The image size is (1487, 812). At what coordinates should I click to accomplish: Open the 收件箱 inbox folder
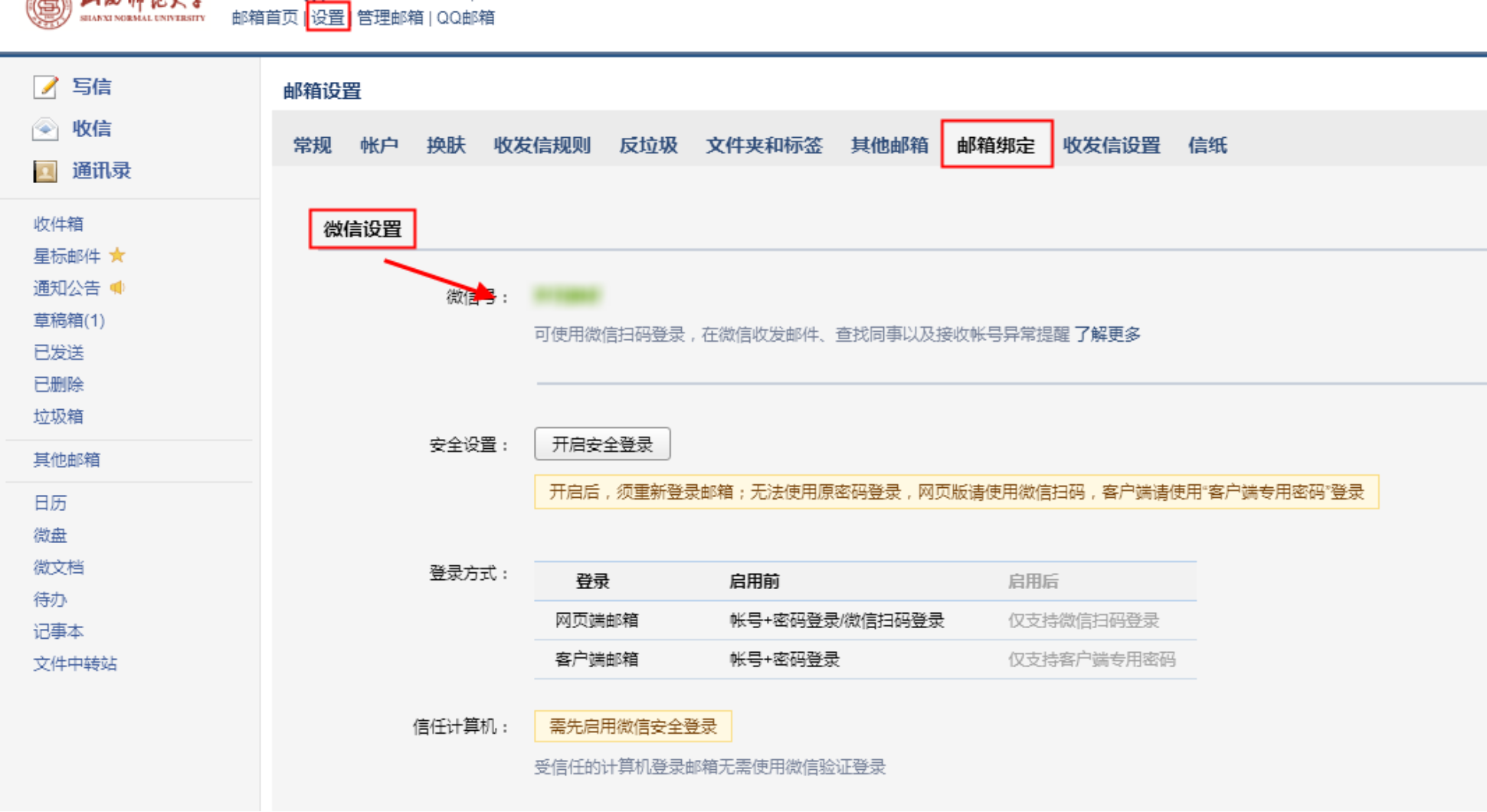click(x=58, y=224)
